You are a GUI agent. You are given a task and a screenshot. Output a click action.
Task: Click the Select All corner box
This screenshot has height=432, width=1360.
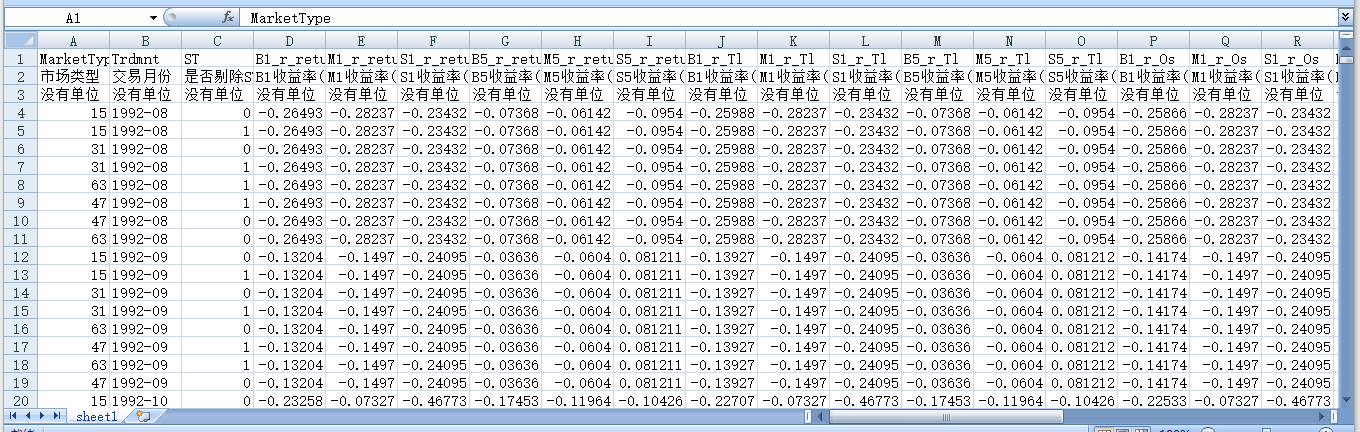19,40
